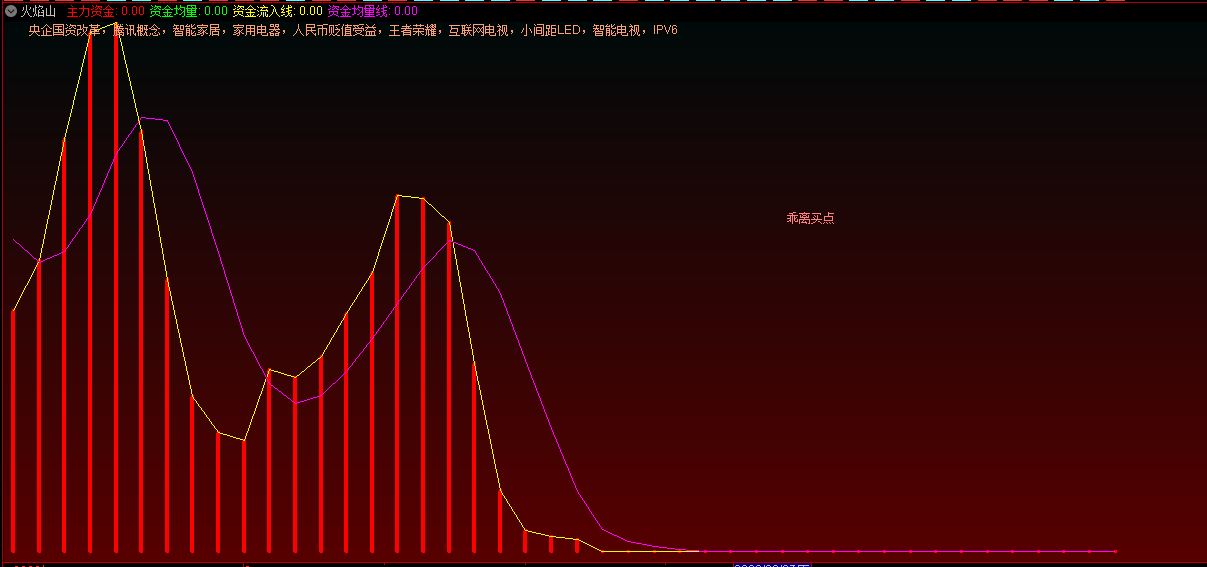Viewport: 1207px width, 567px height.
Task: Click the 智能家居 concept tag
Action: (197, 31)
